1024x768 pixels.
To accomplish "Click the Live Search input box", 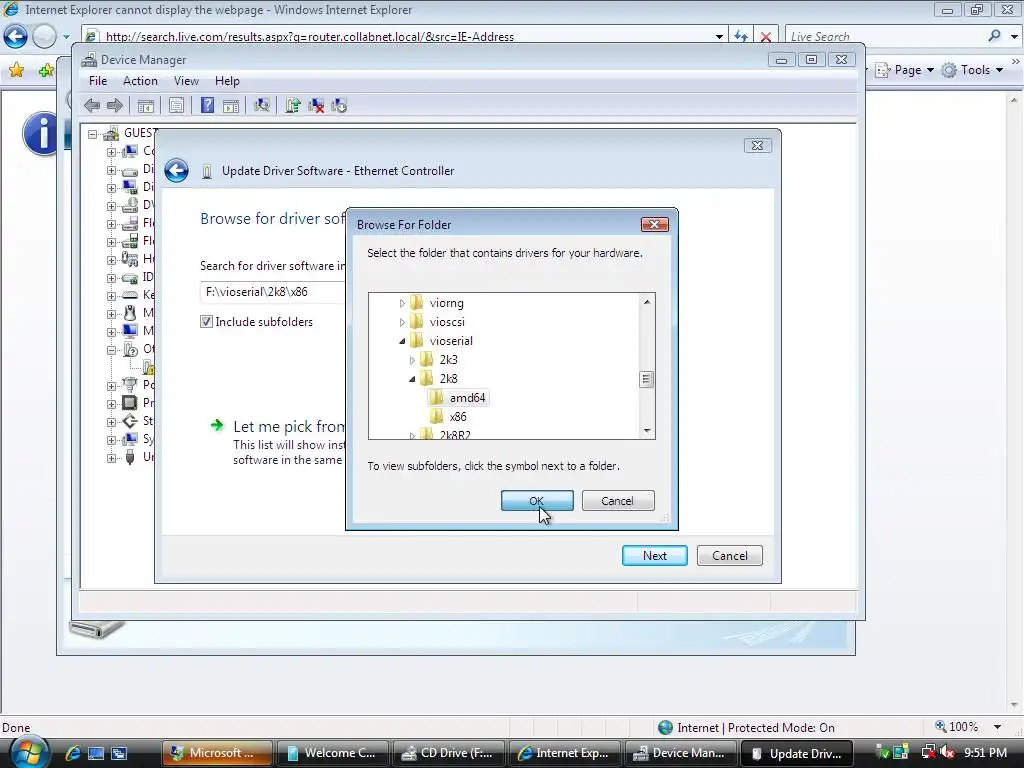I will (885, 37).
